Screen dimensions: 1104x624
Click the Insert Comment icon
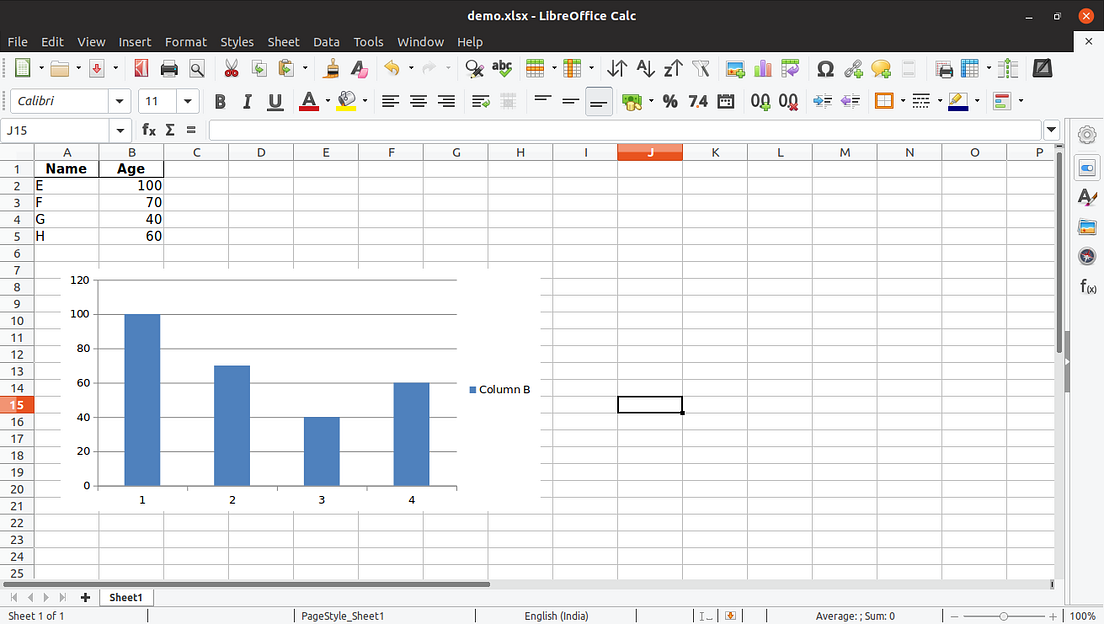click(880, 68)
